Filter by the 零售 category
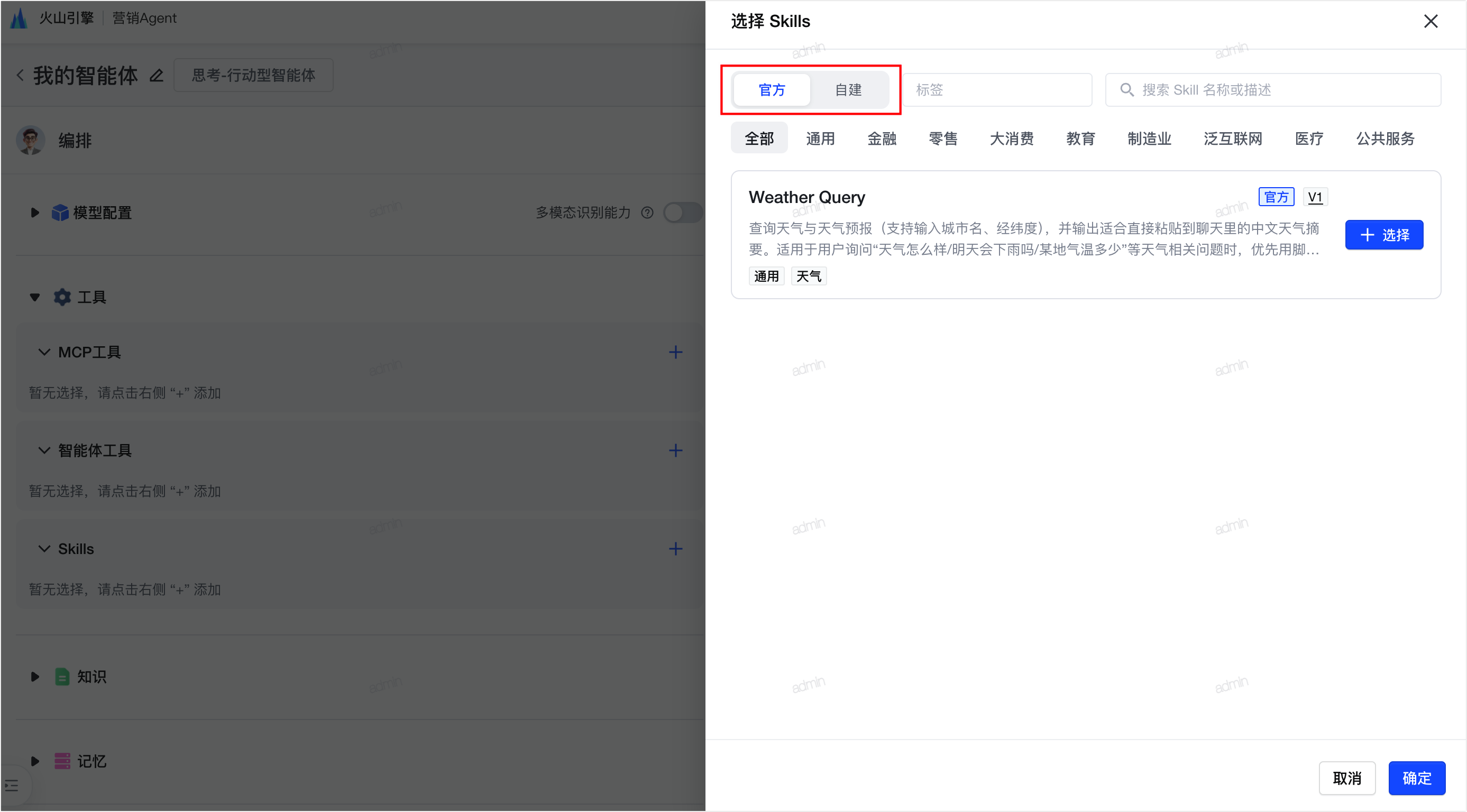1467x812 pixels. 943,139
